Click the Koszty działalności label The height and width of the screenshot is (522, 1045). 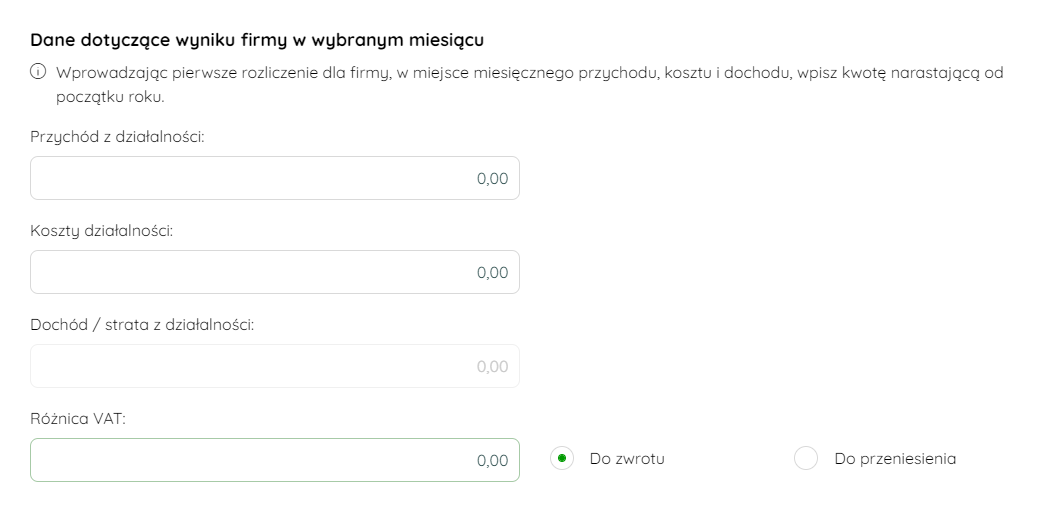pos(102,231)
